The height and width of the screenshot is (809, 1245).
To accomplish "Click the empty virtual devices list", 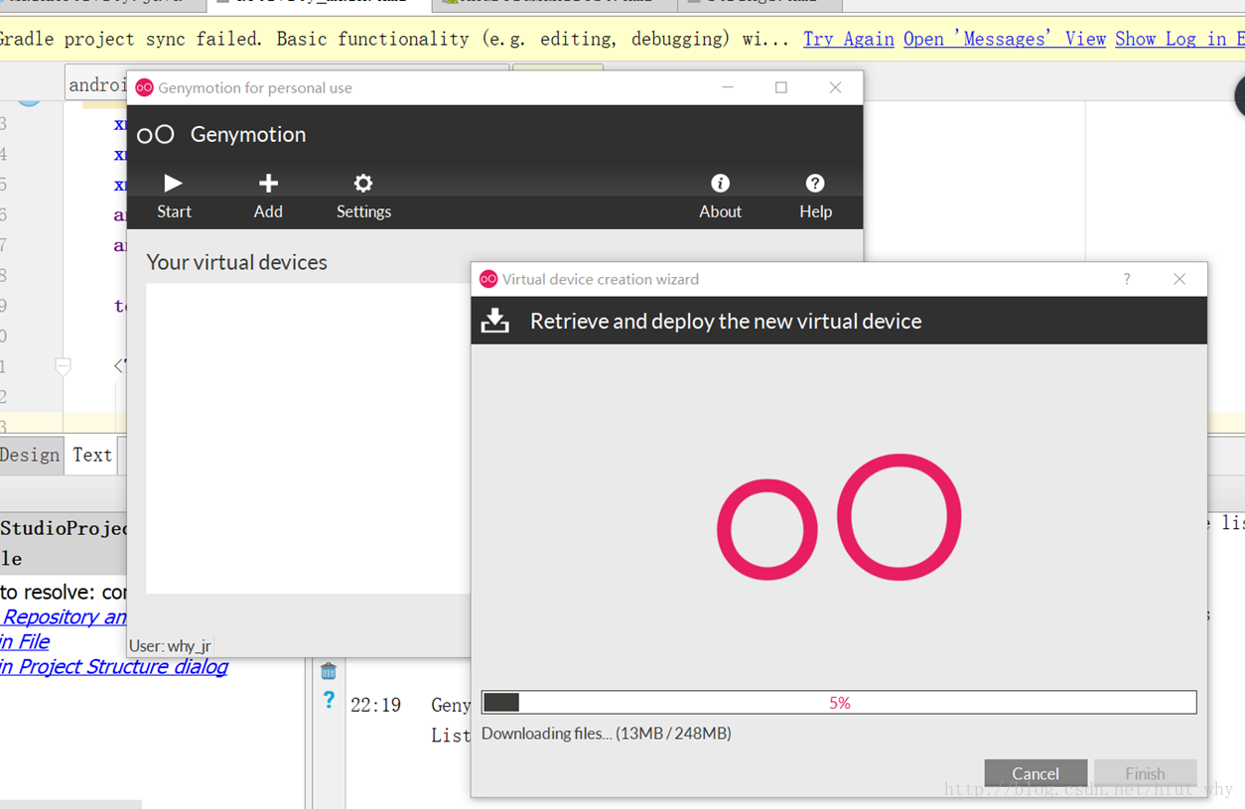I will (x=308, y=438).
